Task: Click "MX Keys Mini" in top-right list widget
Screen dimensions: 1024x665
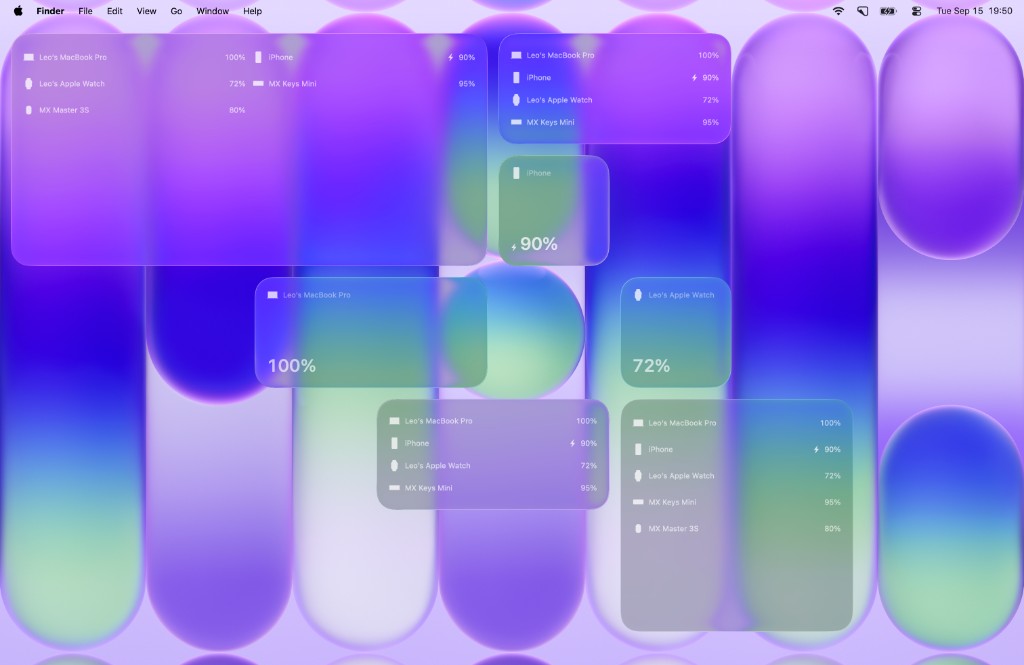Action: (551, 122)
